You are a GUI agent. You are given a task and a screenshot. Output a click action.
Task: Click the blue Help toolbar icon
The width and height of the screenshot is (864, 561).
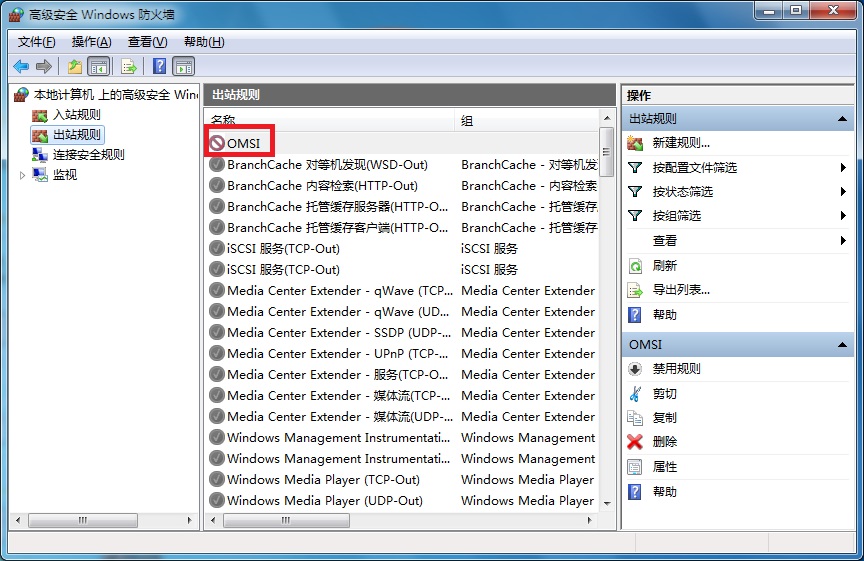(x=159, y=67)
